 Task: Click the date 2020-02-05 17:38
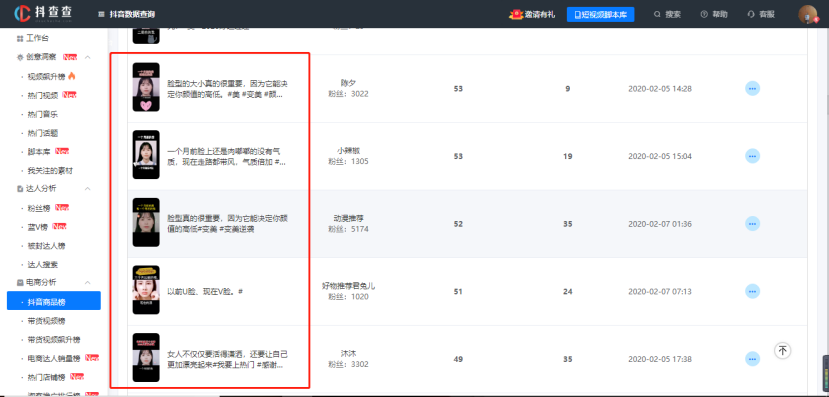pos(660,359)
